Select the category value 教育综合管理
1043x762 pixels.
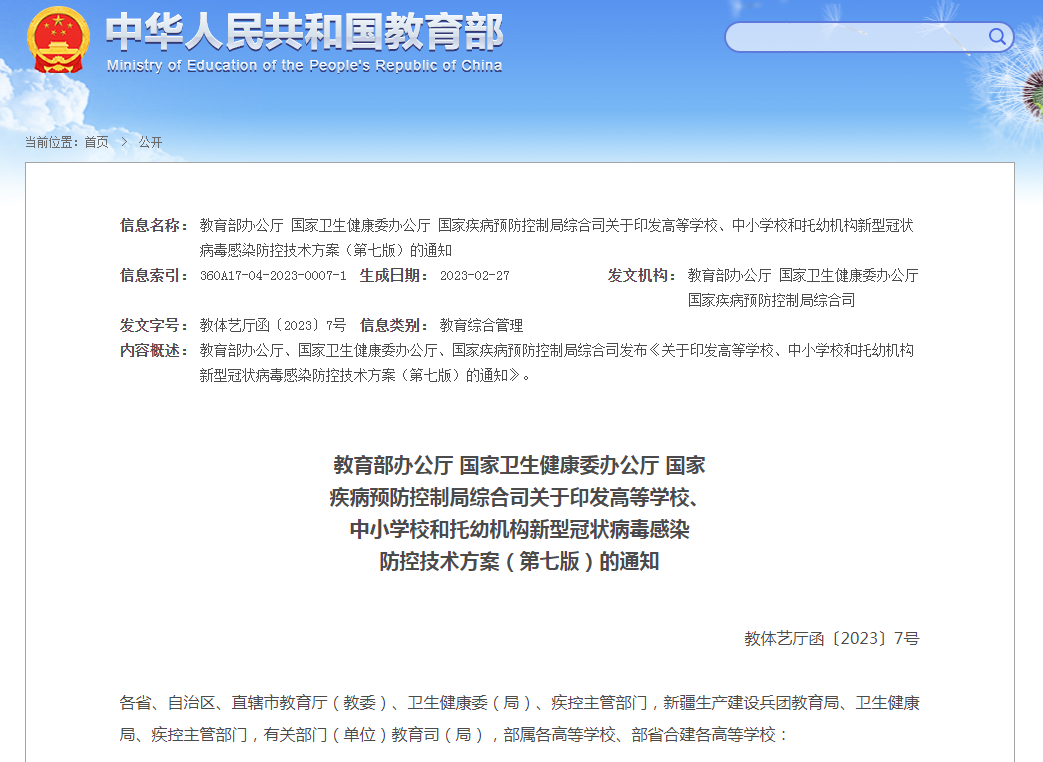click(x=482, y=325)
